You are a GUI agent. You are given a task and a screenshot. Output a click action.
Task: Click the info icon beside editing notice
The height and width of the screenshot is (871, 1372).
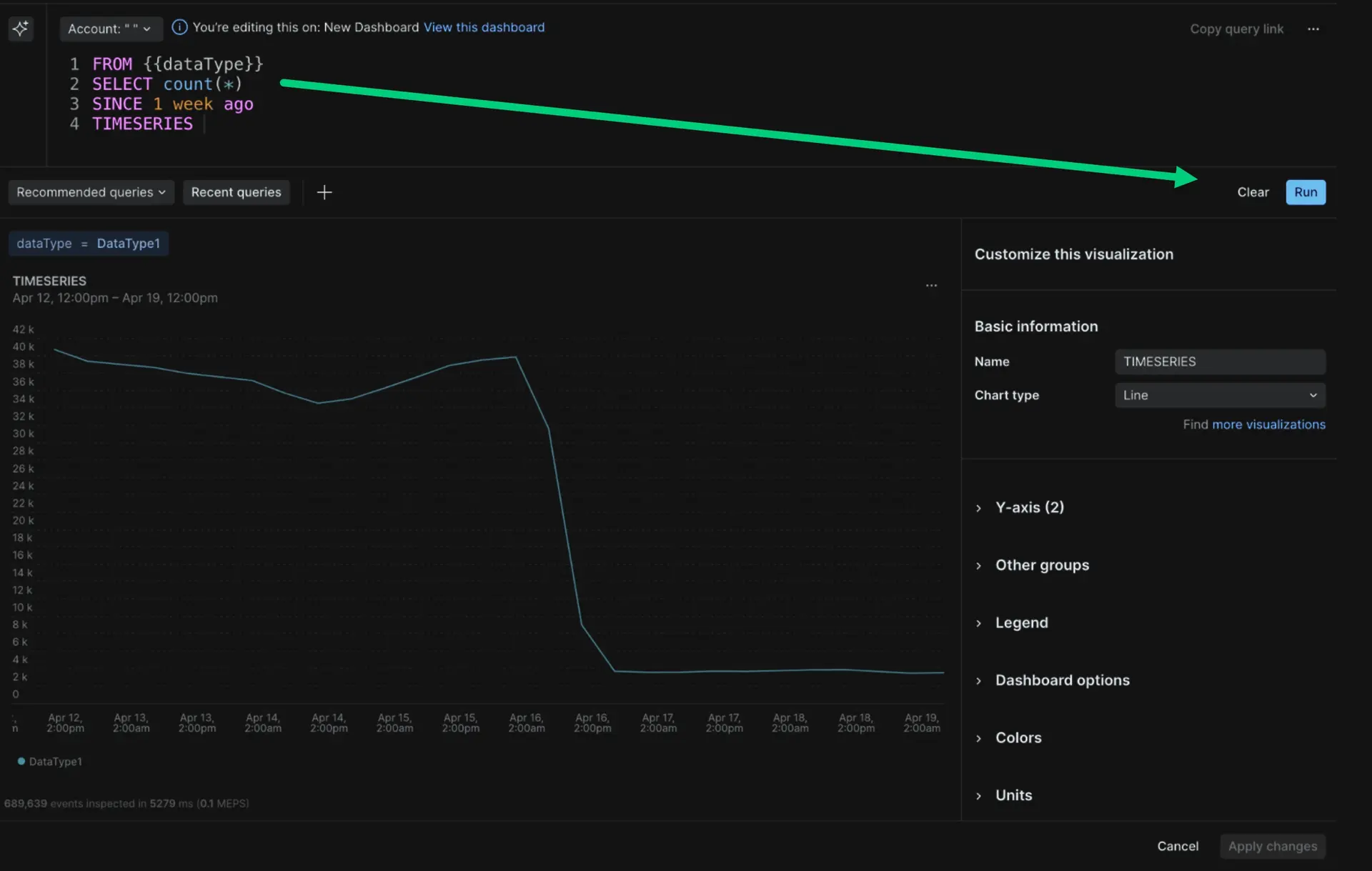(x=179, y=27)
